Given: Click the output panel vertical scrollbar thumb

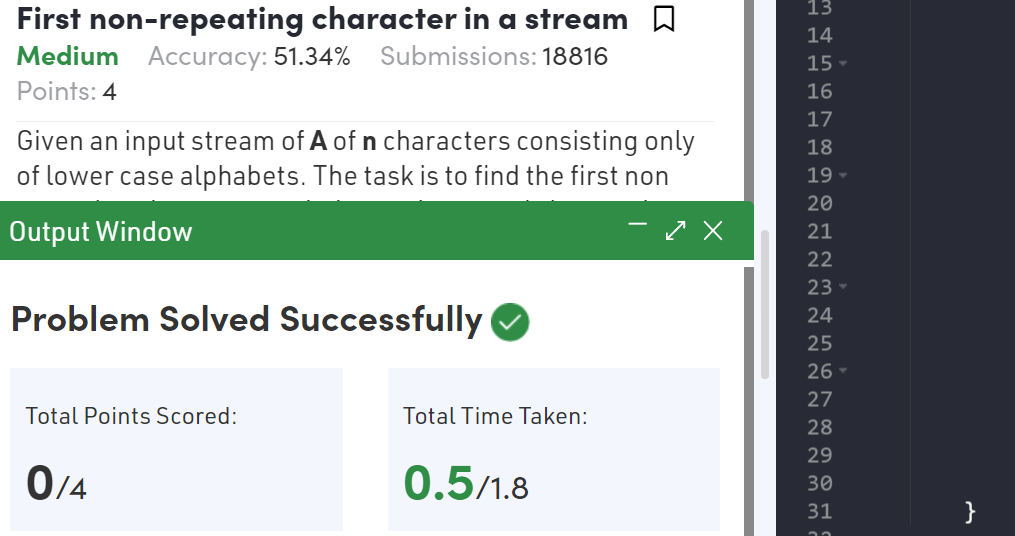Looking at the screenshot, I should [764, 304].
